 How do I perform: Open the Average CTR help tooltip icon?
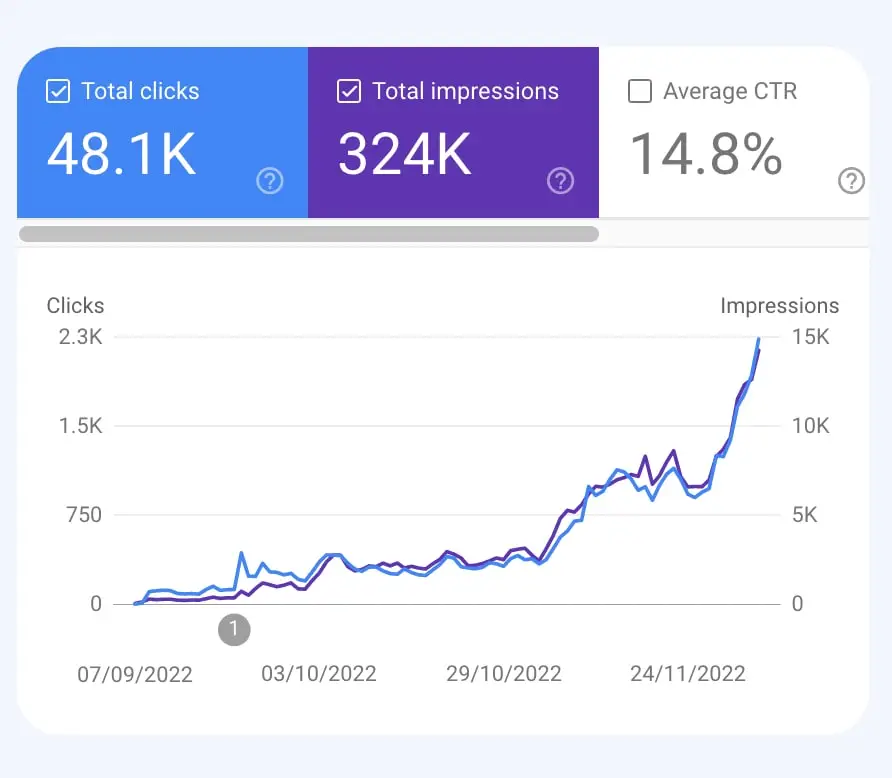851,181
